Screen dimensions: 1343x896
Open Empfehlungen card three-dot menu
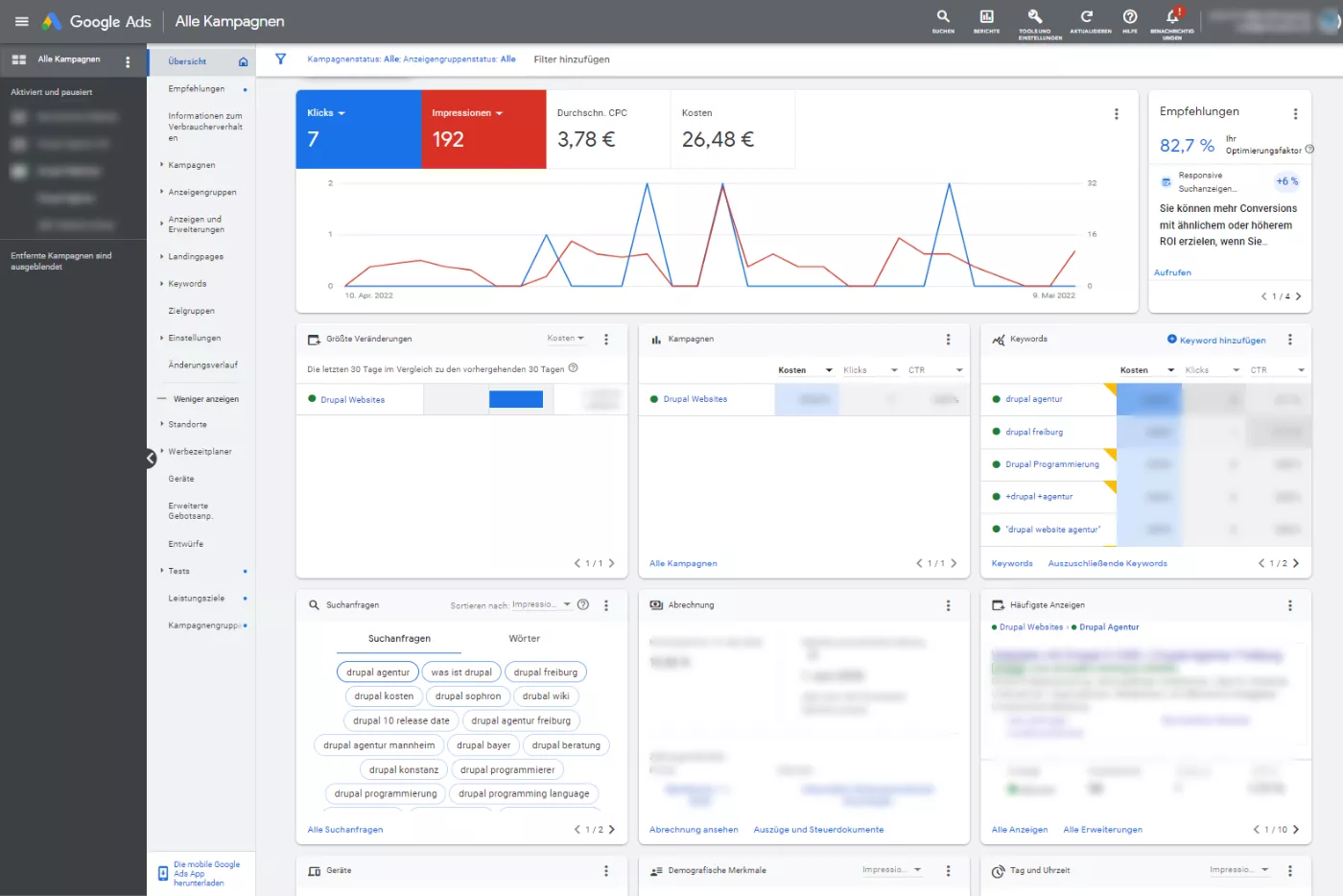pos(1295,113)
